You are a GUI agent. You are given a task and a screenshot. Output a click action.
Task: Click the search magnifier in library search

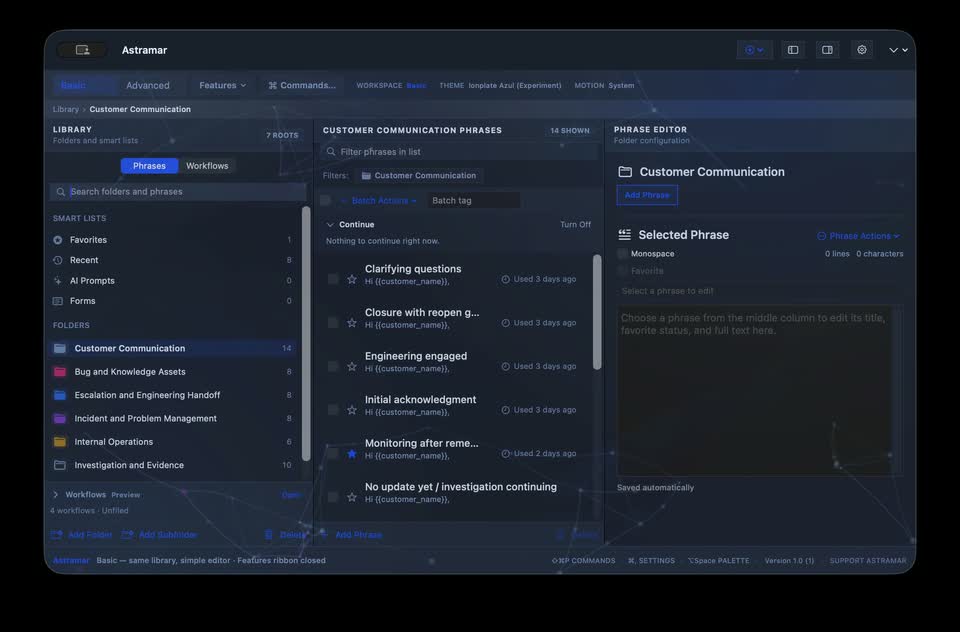(61, 192)
